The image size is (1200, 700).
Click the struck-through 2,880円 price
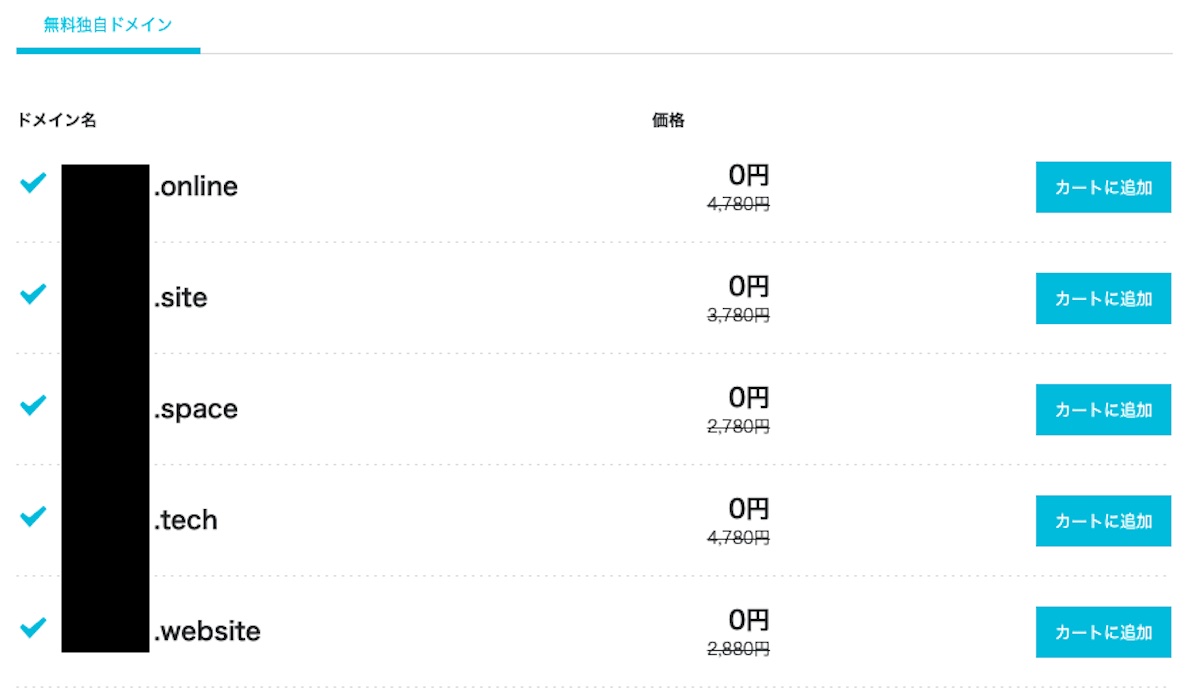[x=738, y=649]
